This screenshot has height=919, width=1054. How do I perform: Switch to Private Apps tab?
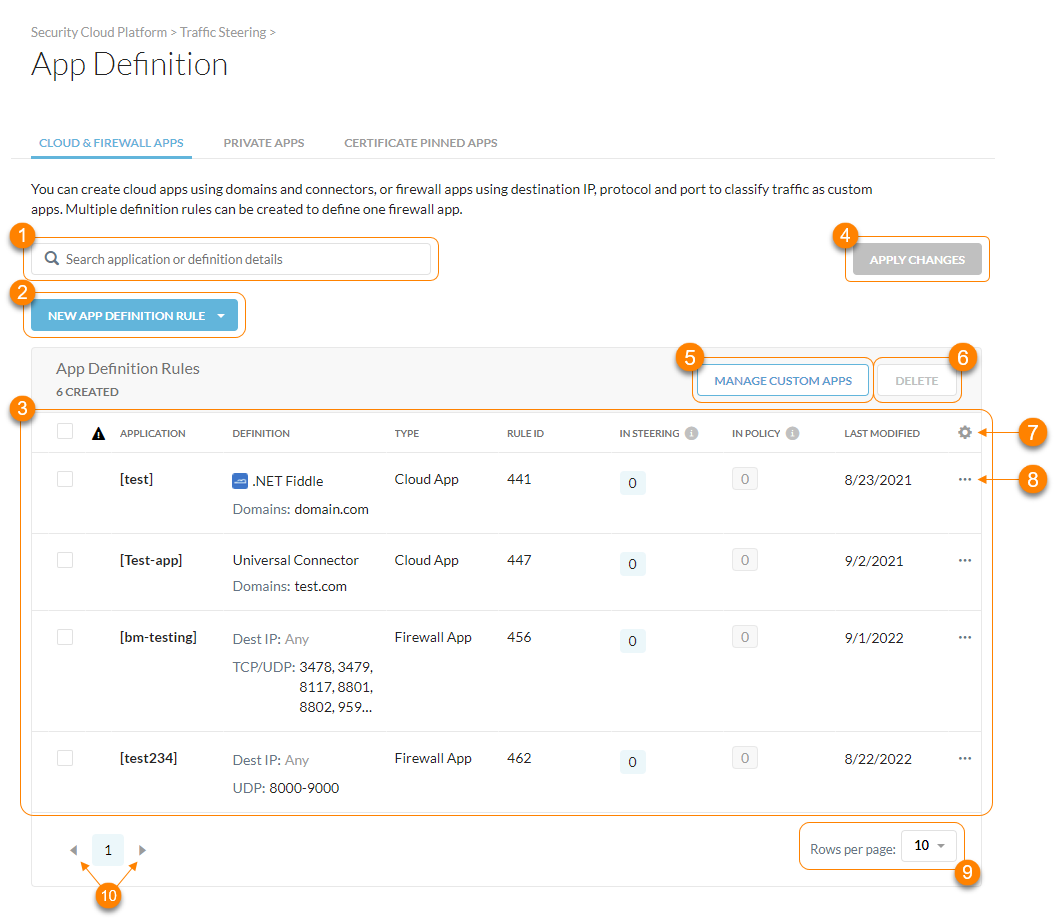pos(264,143)
